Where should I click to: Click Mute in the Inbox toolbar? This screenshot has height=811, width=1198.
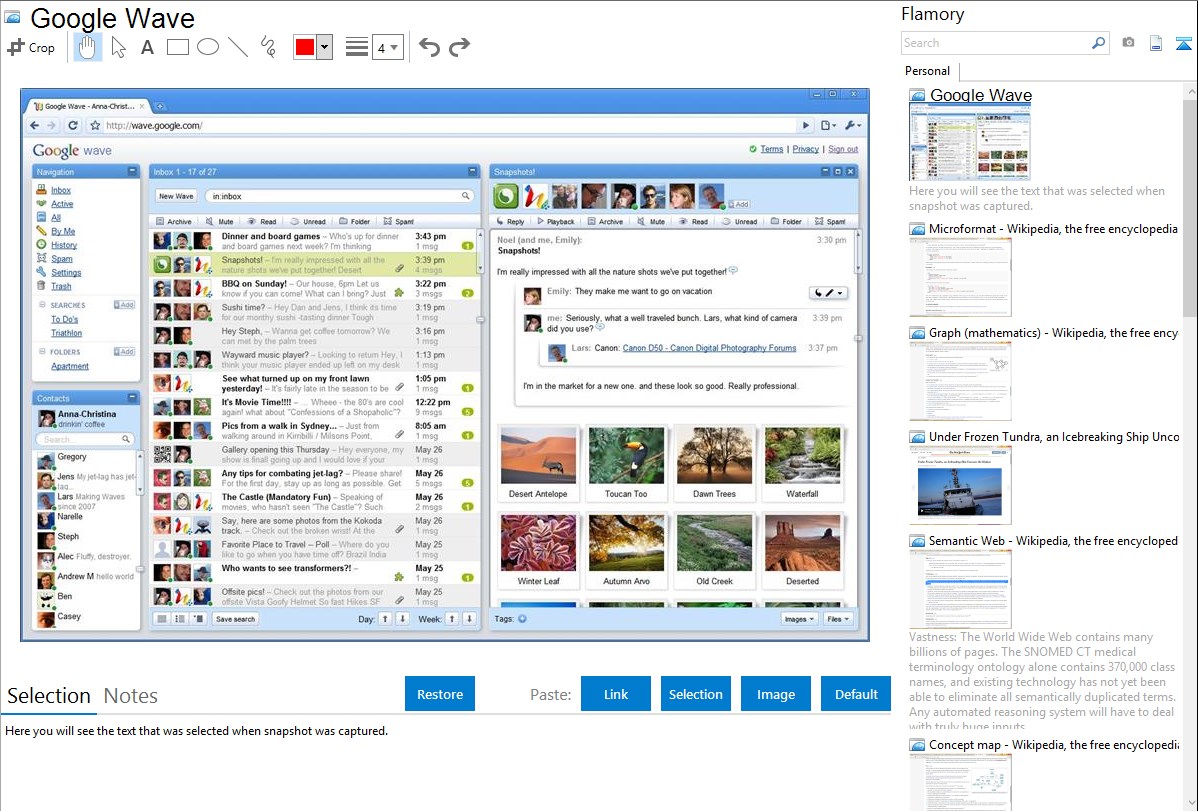pyautogui.click(x=220, y=222)
